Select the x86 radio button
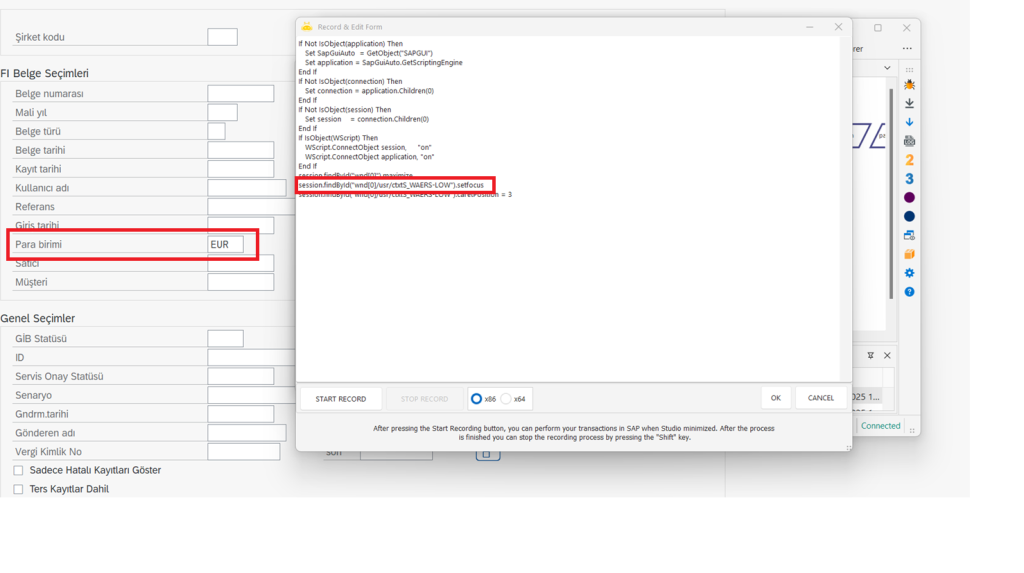 [x=477, y=399]
